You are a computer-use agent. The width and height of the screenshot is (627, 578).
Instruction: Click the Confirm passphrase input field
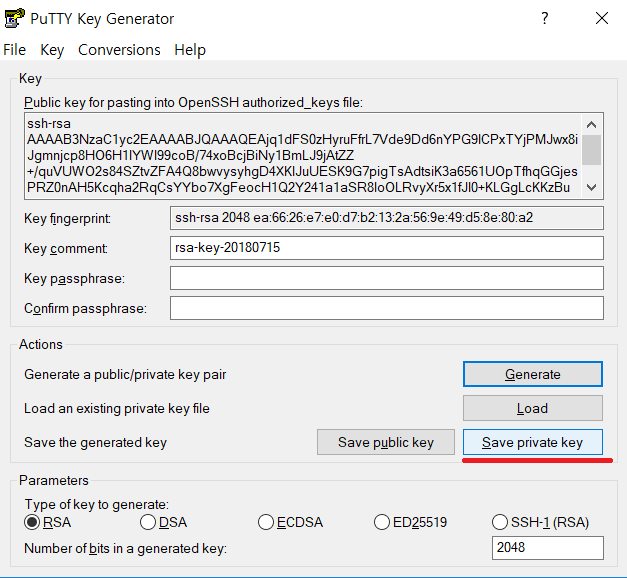tap(387, 308)
